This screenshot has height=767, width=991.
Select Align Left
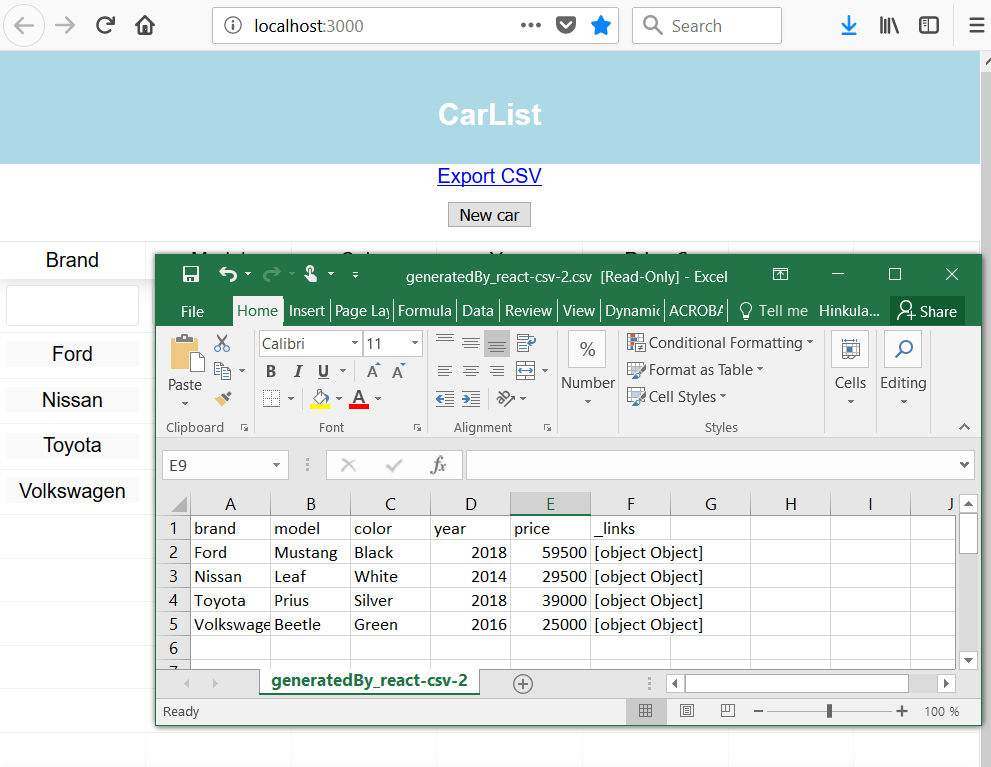pyautogui.click(x=445, y=371)
